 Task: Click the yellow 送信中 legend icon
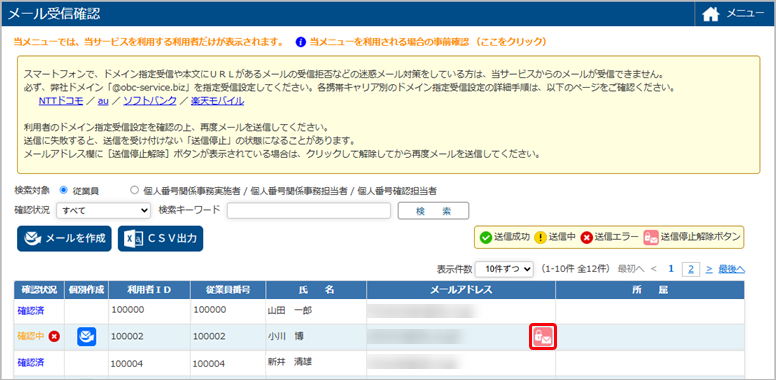[x=541, y=238]
